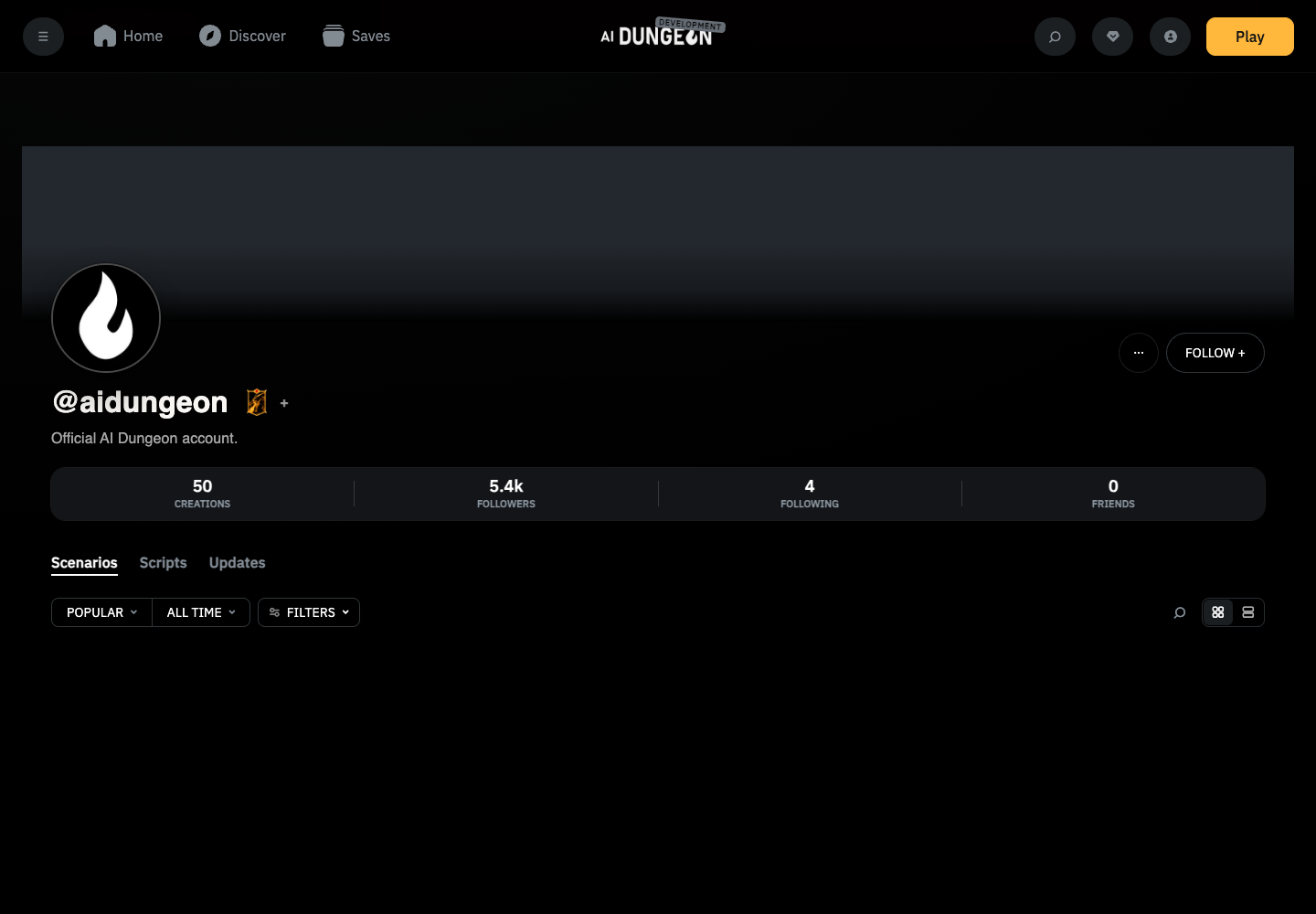Image resolution: width=1316 pixels, height=914 pixels.
Task: View the 50 Creations stat
Action: (203, 494)
